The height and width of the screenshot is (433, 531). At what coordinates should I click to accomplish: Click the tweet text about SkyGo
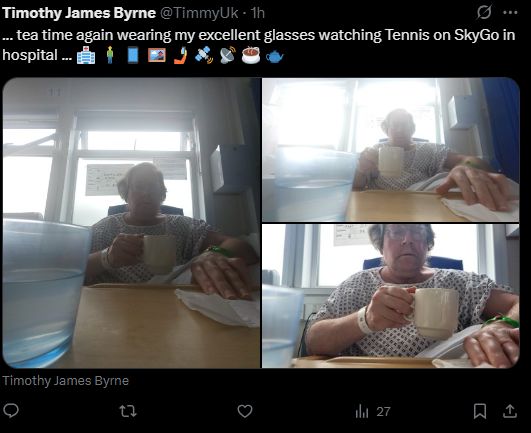point(259,45)
